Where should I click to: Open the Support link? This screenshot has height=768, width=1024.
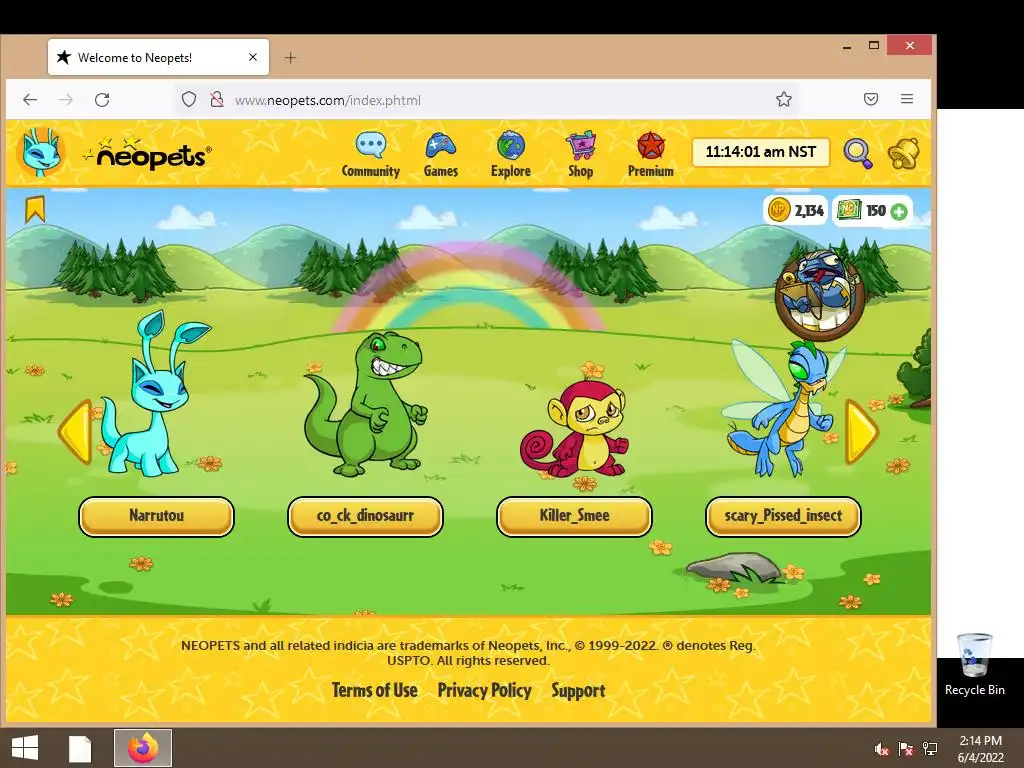coord(578,690)
